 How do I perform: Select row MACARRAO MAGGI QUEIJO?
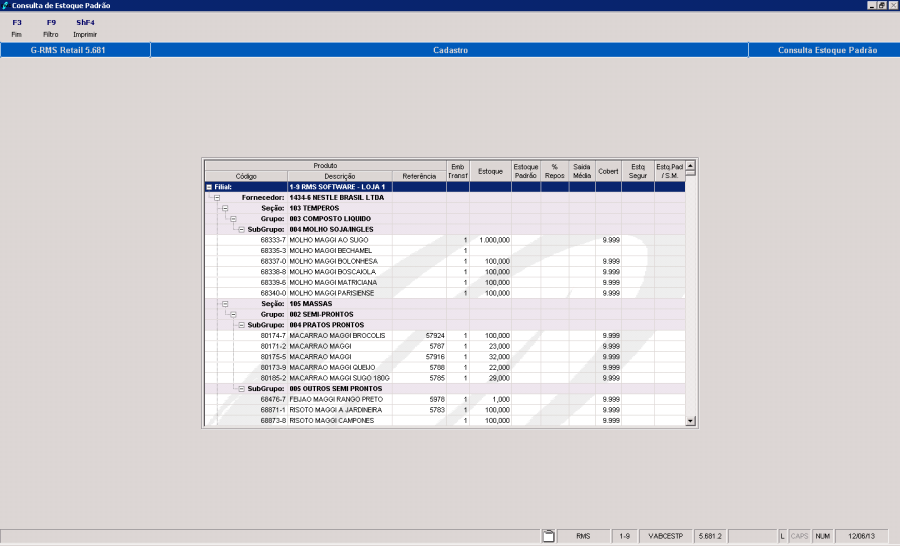point(445,367)
